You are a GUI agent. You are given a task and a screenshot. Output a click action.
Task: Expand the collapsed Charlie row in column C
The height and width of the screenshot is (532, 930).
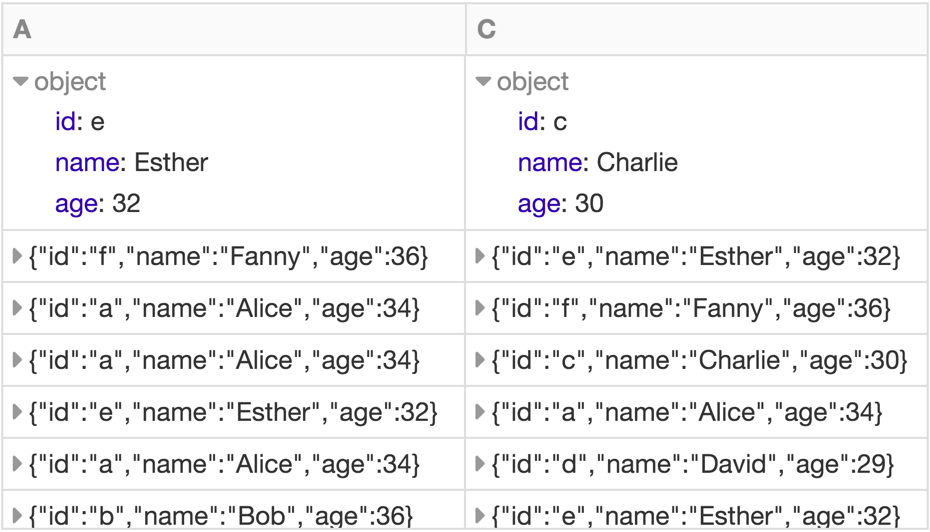(x=481, y=360)
